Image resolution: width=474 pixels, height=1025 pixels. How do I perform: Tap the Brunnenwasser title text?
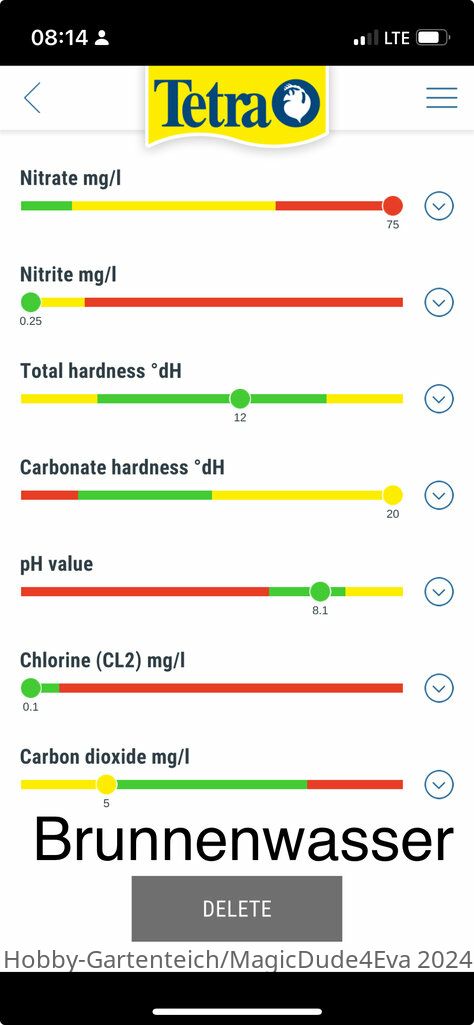[243, 840]
